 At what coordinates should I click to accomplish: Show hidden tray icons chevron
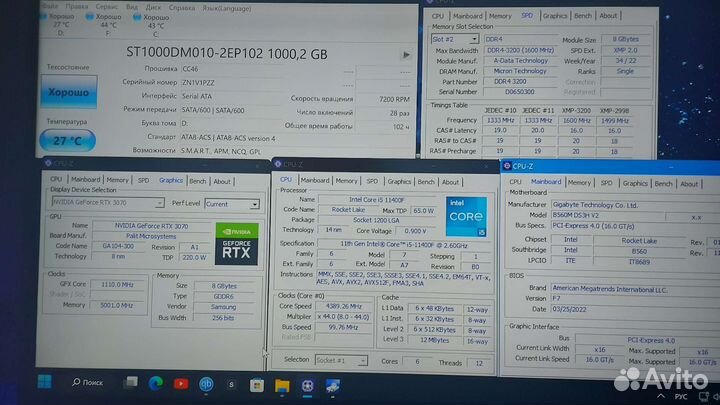coord(661,396)
